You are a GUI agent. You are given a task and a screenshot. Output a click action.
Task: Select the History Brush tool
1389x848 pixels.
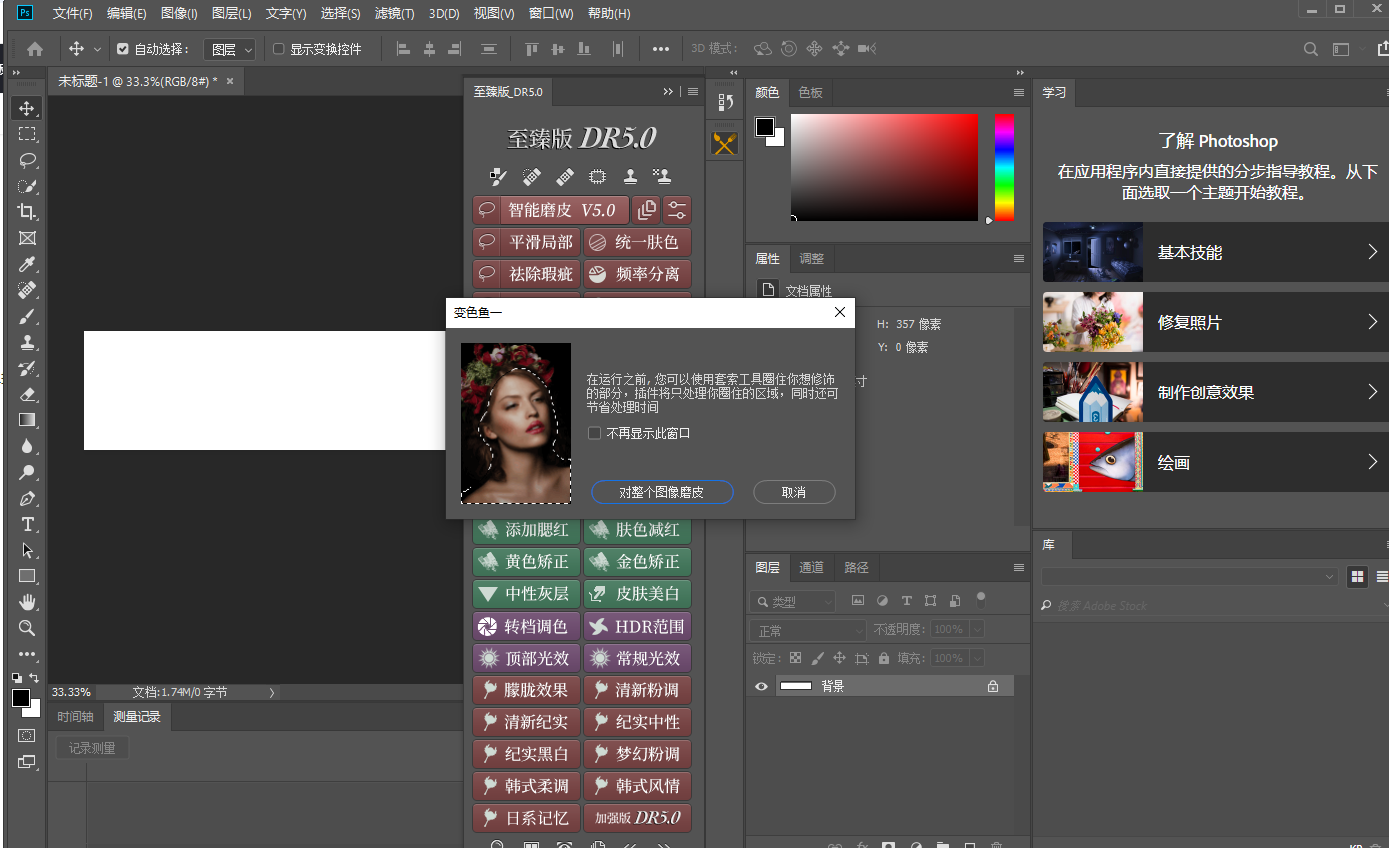(x=27, y=368)
